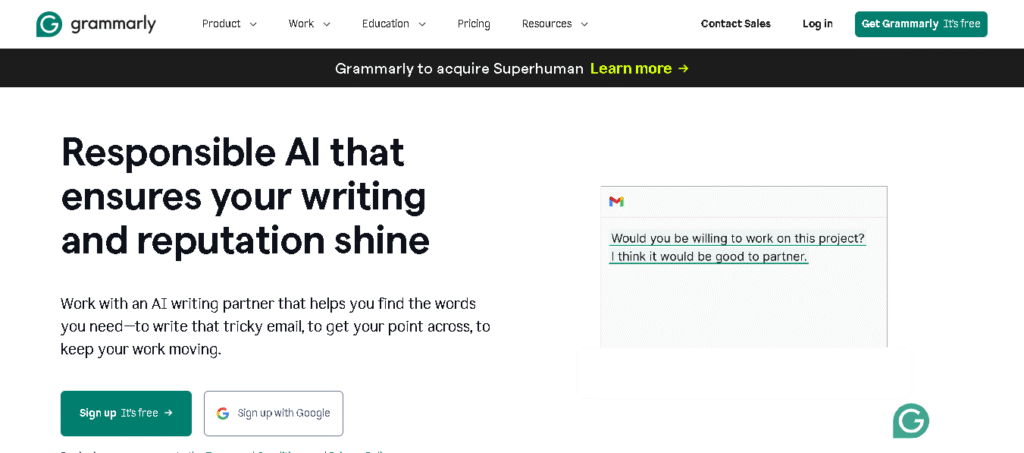
Task: Click the Gmail compose preview panel
Action: tap(743, 300)
